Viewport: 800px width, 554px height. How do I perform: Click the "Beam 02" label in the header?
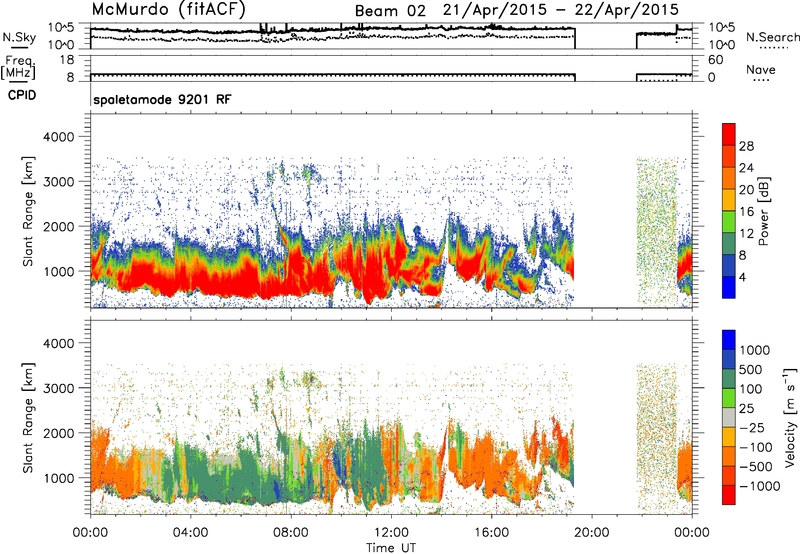tap(390, 11)
